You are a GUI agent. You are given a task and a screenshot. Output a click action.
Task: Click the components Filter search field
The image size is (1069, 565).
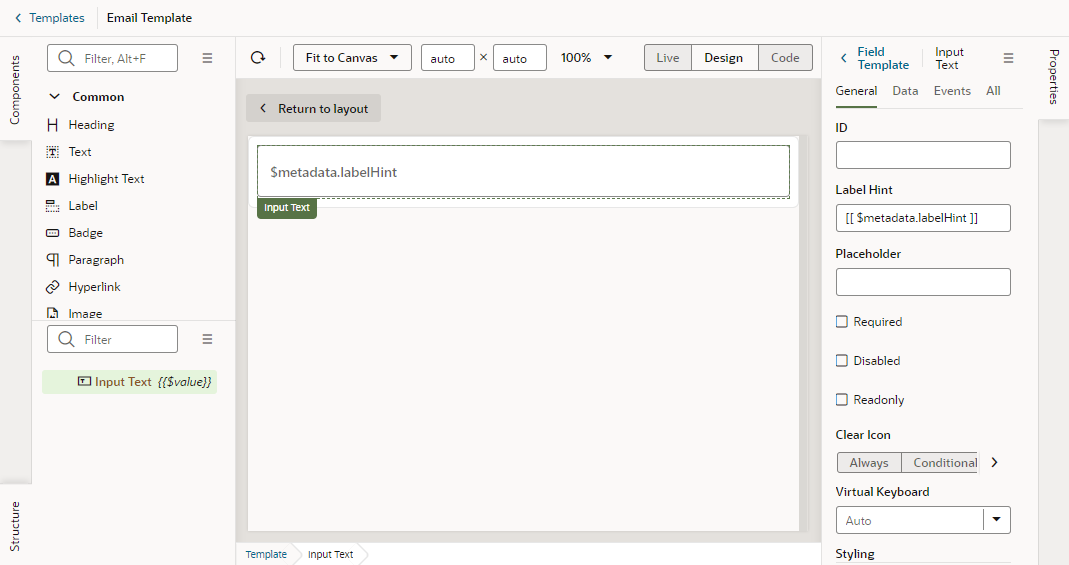(112, 59)
